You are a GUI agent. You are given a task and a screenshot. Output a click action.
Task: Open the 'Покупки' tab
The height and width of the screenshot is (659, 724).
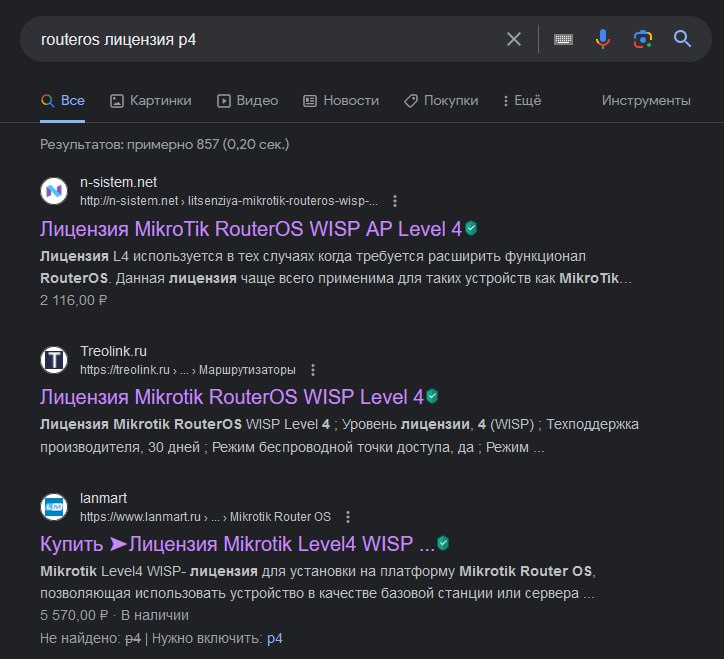pyautogui.click(x=441, y=101)
